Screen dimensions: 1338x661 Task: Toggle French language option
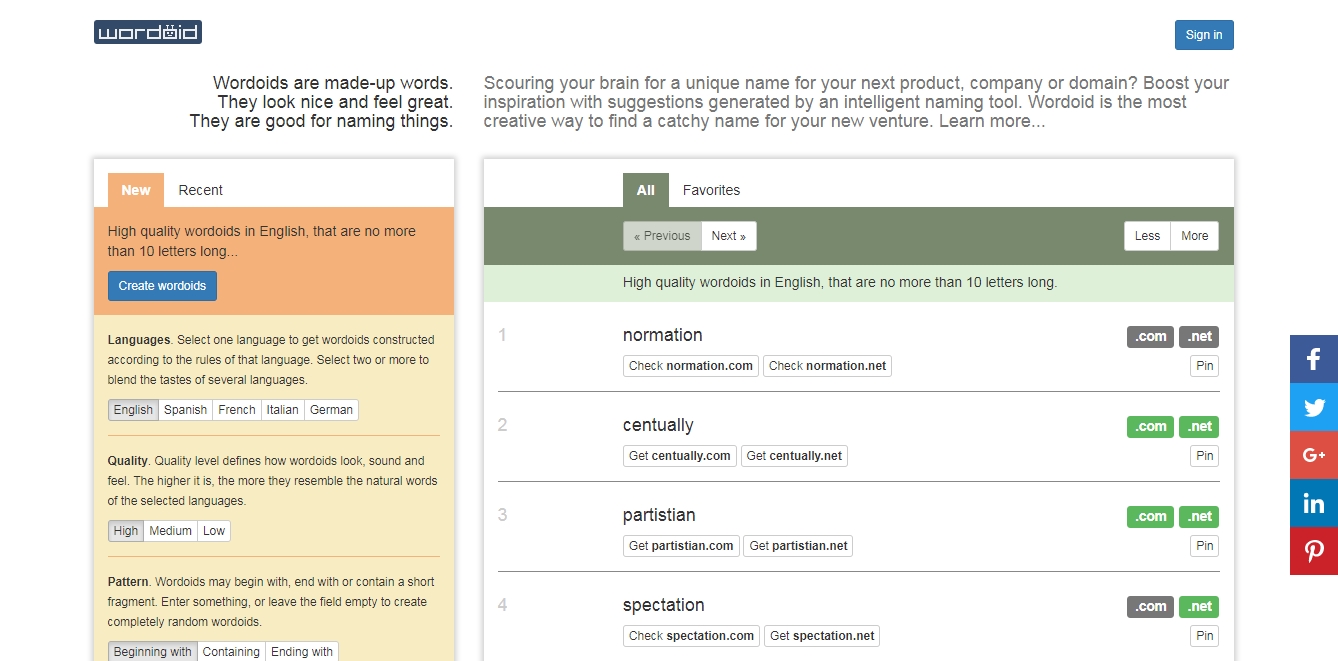237,410
